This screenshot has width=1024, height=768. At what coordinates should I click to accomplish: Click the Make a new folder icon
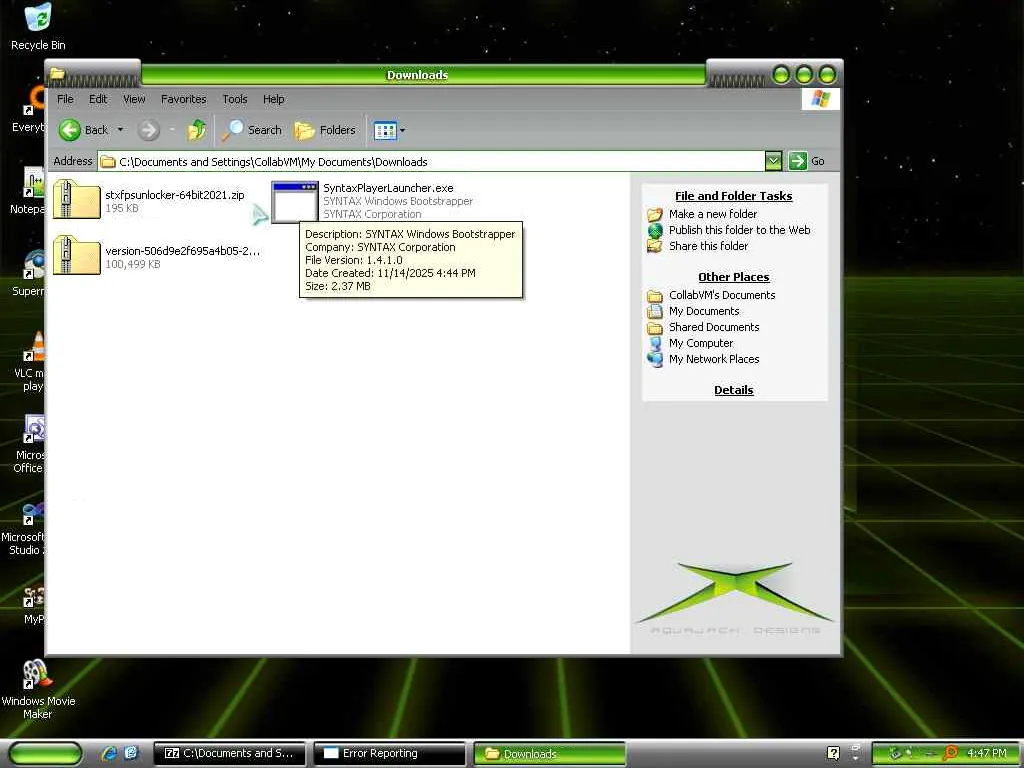[654, 214]
